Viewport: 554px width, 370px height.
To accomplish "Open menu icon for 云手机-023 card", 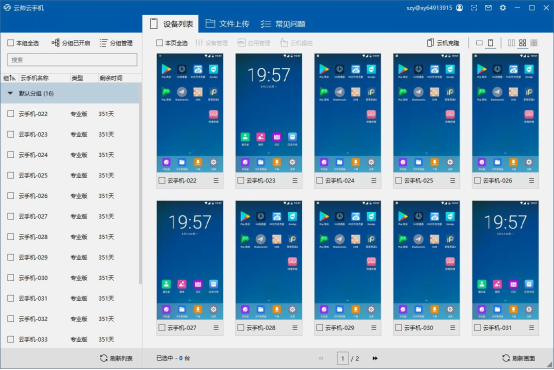I will coord(295,181).
